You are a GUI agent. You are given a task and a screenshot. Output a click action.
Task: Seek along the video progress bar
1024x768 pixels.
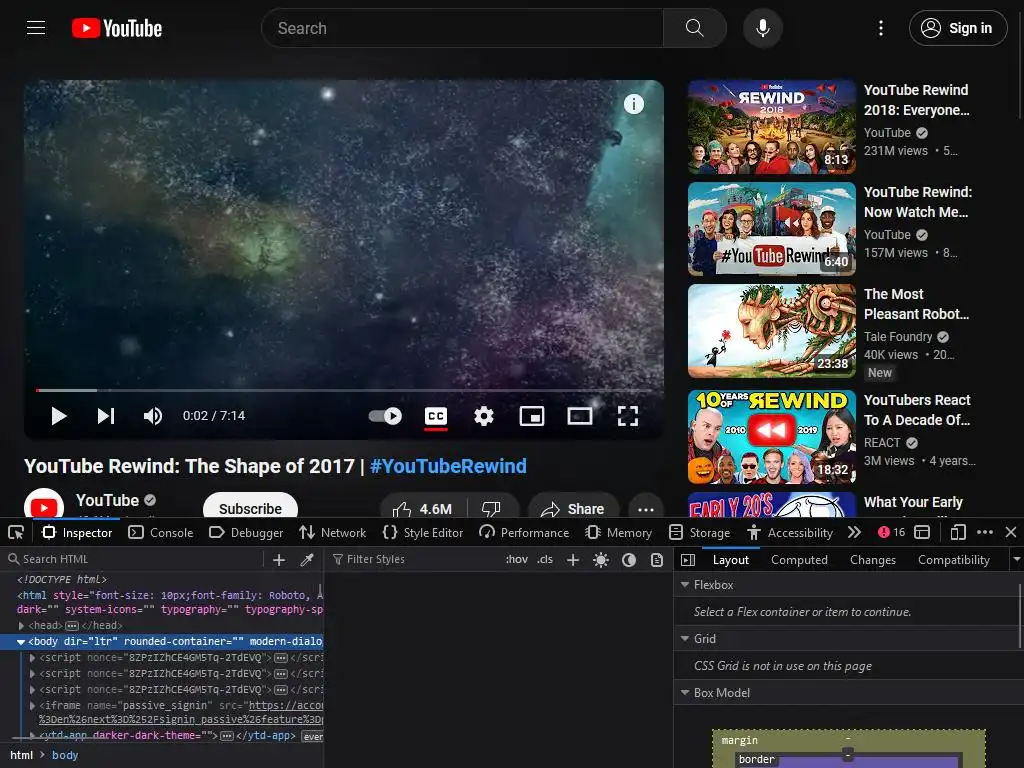[344, 390]
